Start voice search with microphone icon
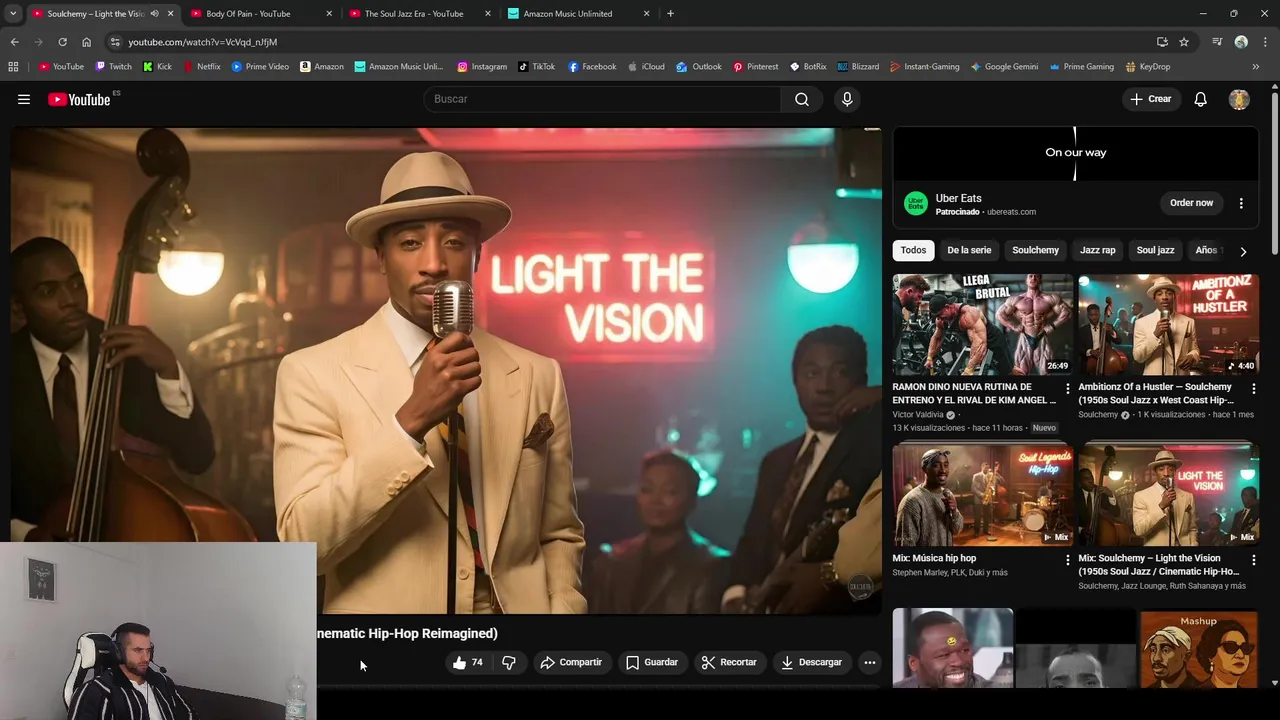 847,99
